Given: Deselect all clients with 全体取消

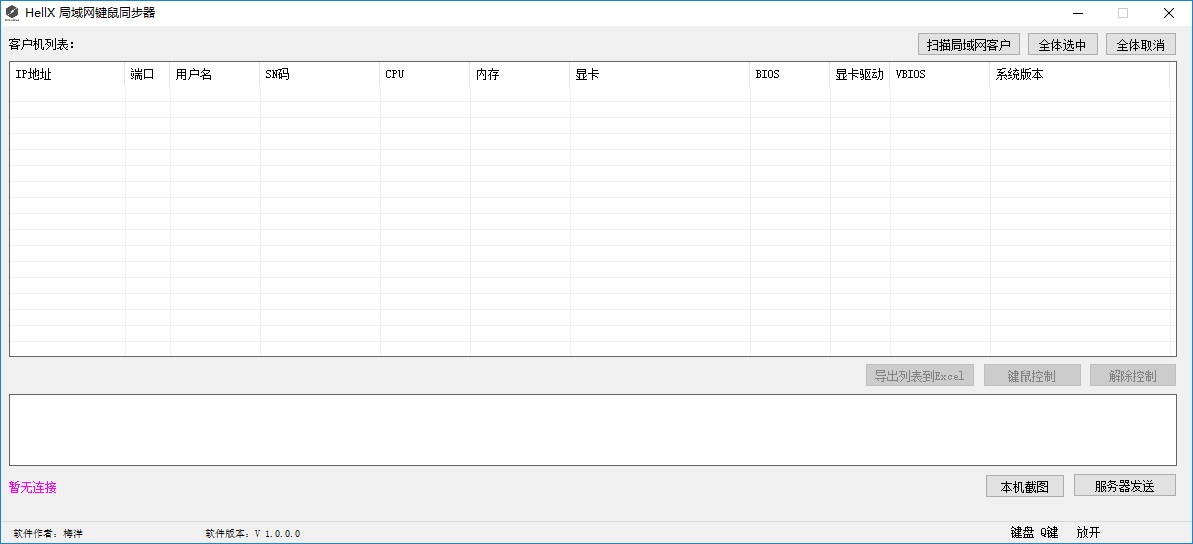Looking at the screenshot, I should (x=1141, y=45).
